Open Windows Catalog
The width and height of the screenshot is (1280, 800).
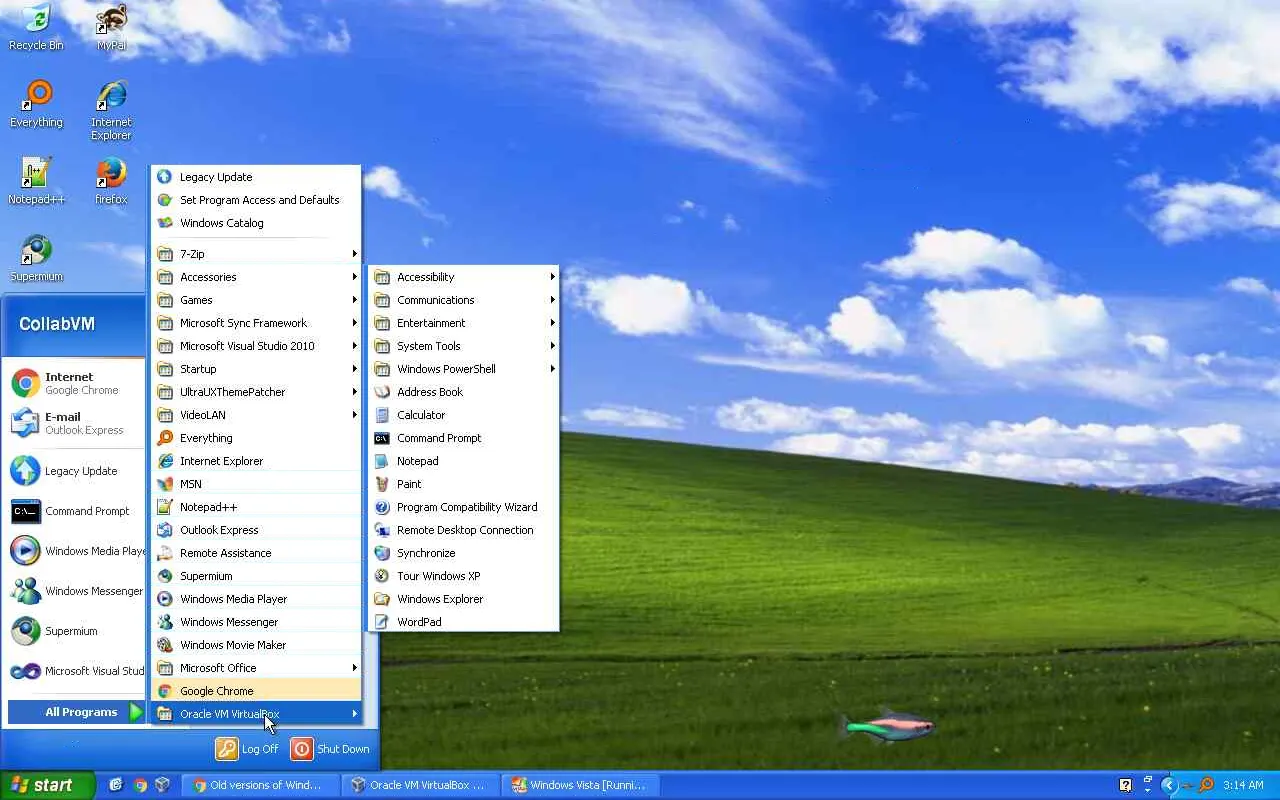pyautogui.click(x=256, y=223)
